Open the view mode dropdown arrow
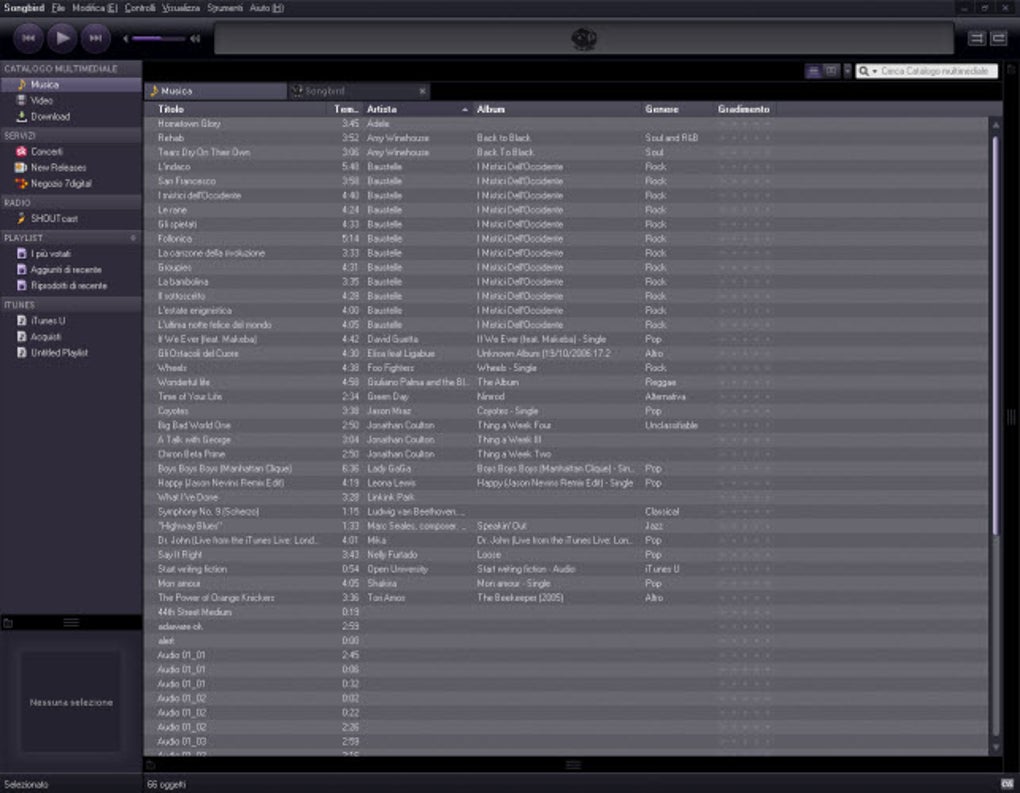Screen dimensions: 1020x793 (847, 71)
